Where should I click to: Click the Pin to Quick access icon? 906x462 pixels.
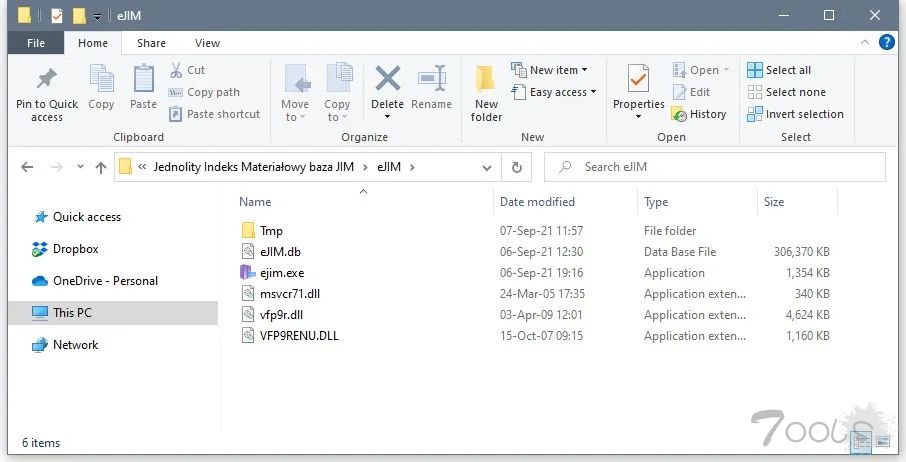point(46,80)
